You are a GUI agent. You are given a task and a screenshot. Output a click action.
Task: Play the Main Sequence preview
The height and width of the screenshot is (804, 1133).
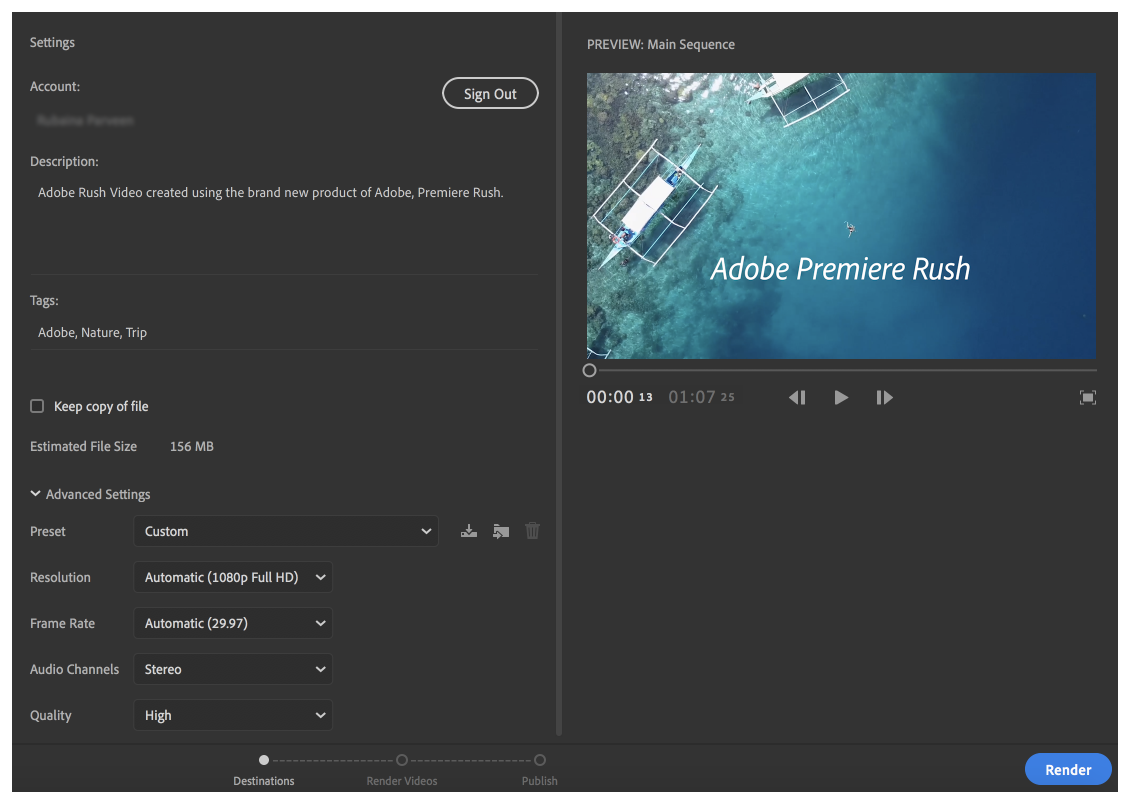click(x=841, y=397)
